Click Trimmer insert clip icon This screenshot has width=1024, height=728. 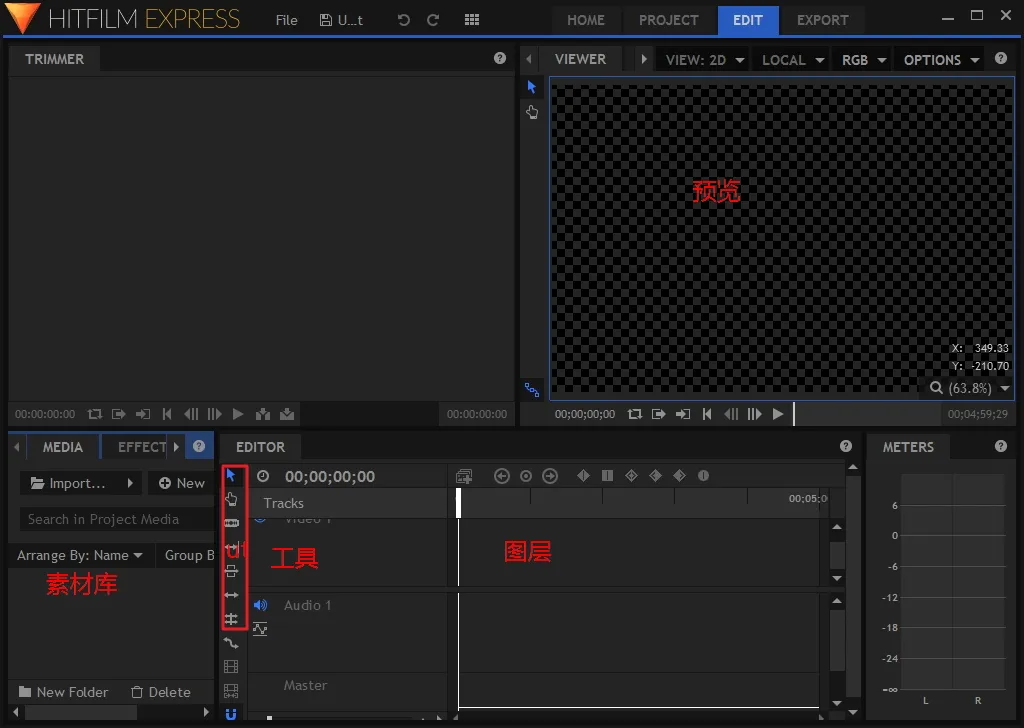point(263,414)
